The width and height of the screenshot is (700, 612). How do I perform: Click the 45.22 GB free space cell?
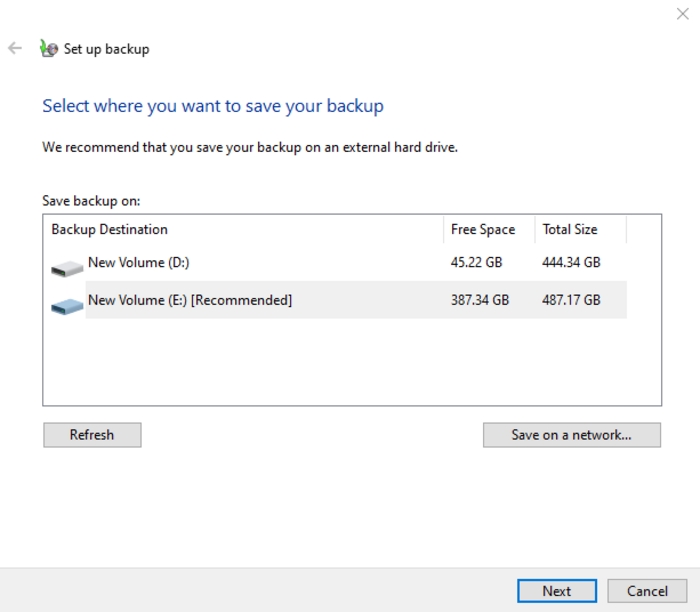479,263
